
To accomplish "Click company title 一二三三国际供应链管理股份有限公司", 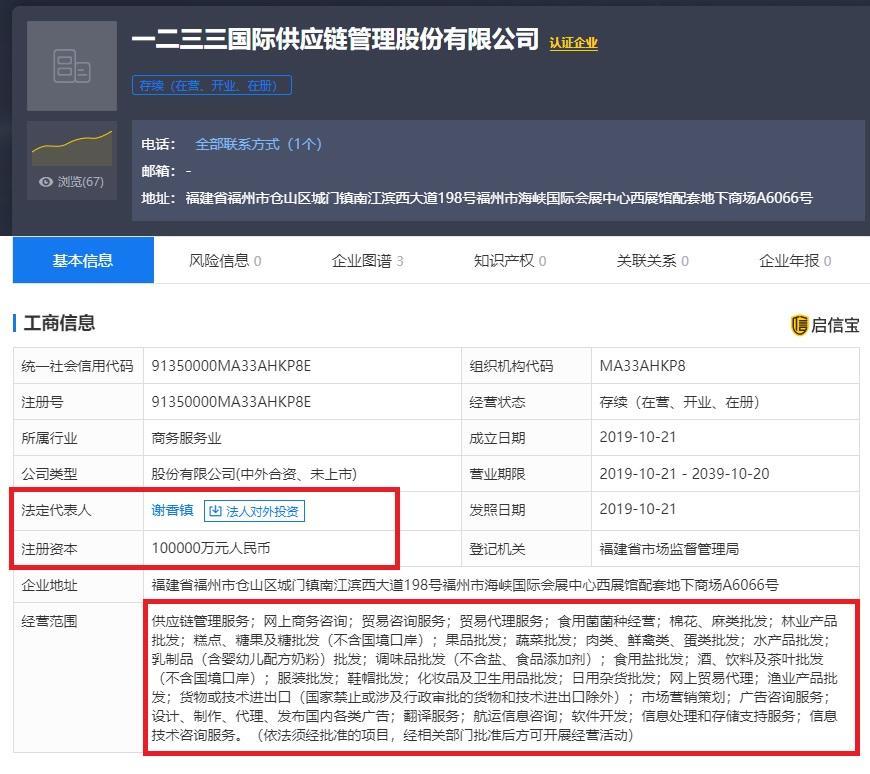I will click(x=336, y=39).
